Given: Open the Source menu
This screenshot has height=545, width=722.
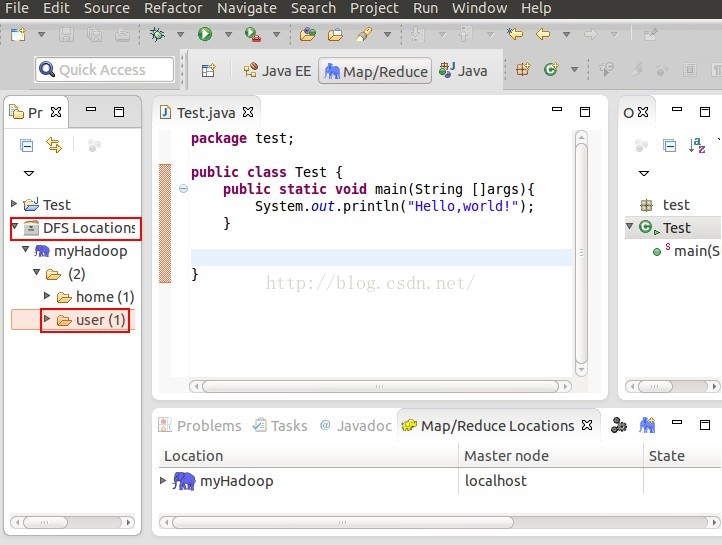Looking at the screenshot, I should (x=107, y=8).
